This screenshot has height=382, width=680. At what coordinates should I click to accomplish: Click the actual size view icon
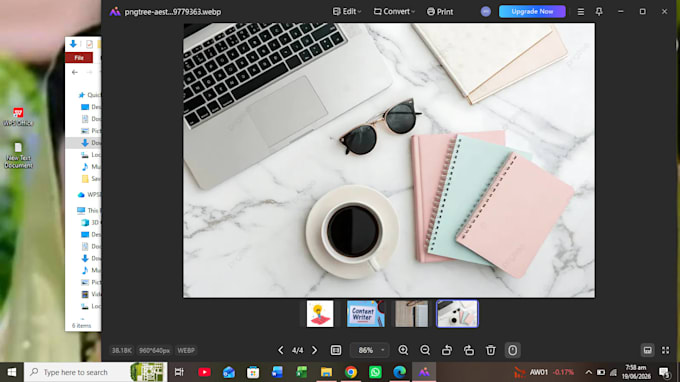point(336,350)
